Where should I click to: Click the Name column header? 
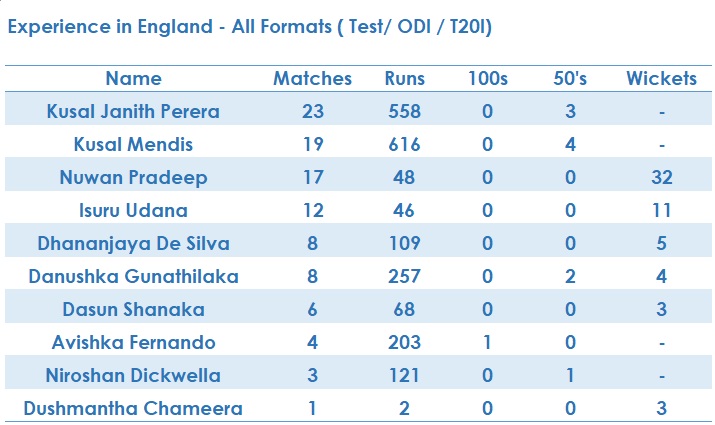(x=134, y=78)
